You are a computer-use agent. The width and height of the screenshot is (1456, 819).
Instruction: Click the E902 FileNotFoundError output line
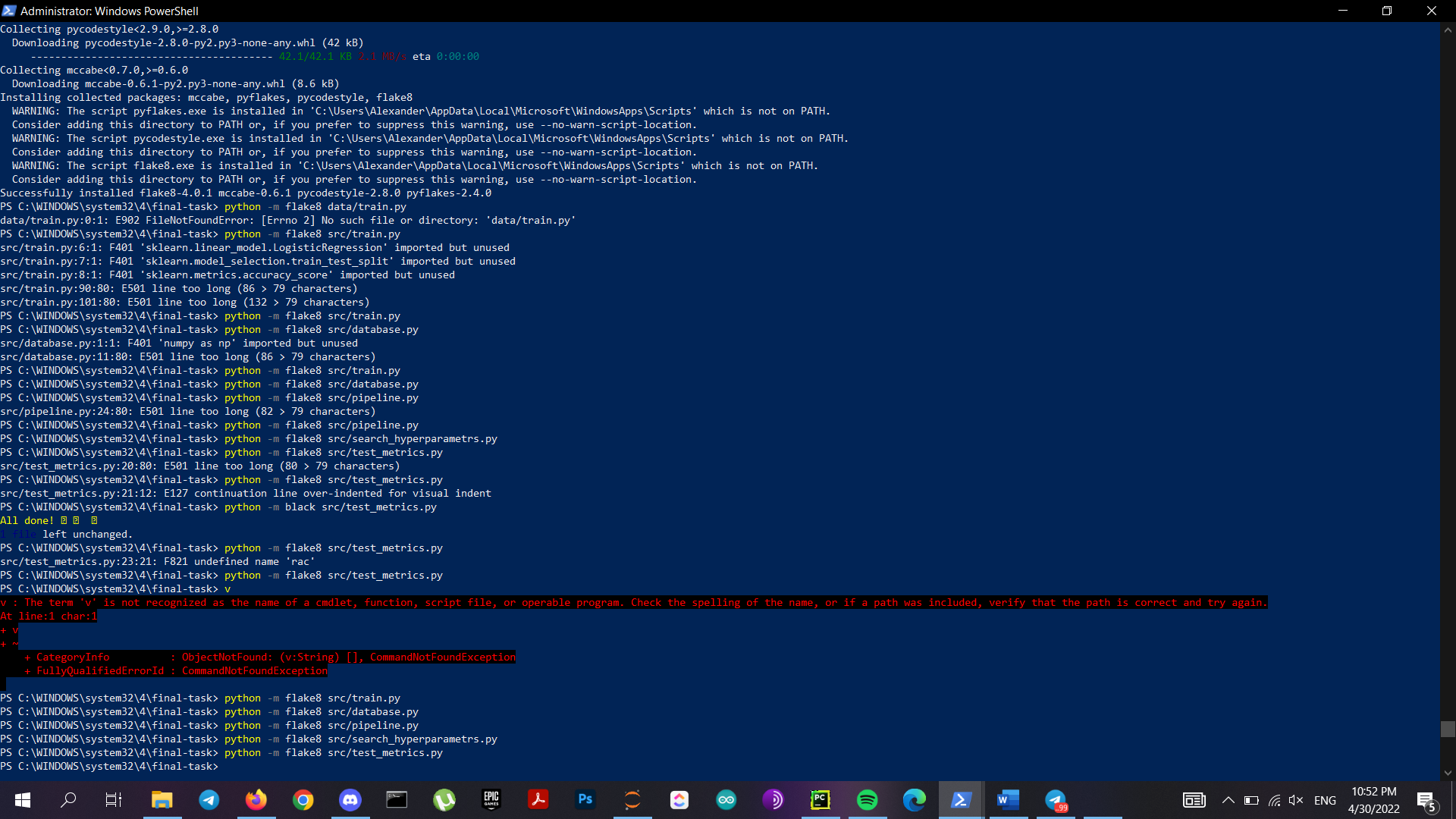[288, 221]
